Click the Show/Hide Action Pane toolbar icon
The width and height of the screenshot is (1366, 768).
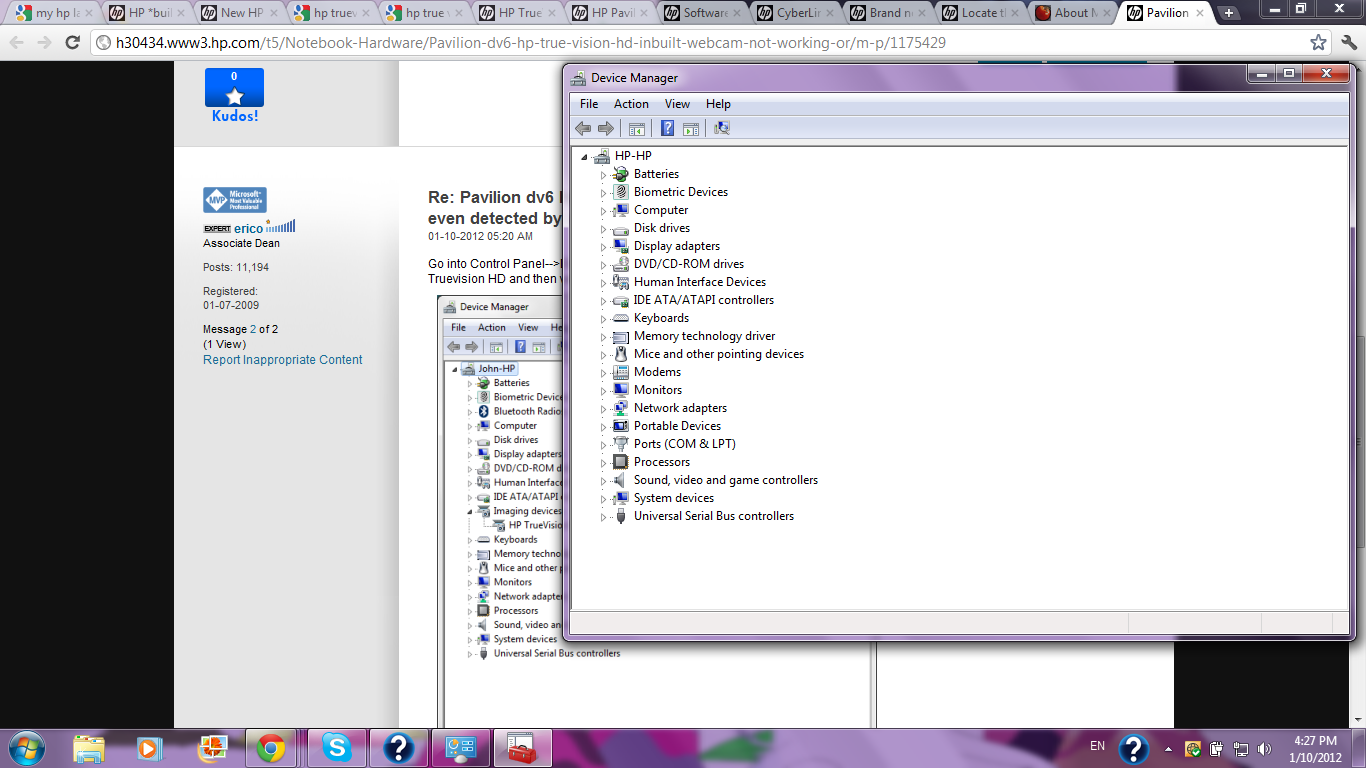690,128
